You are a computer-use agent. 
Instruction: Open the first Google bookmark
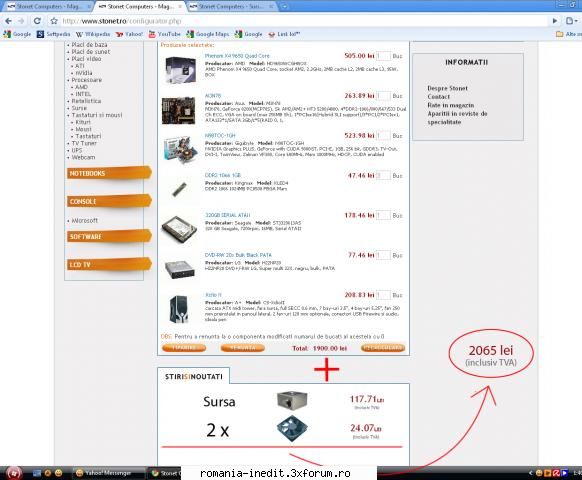(x=17, y=34)
